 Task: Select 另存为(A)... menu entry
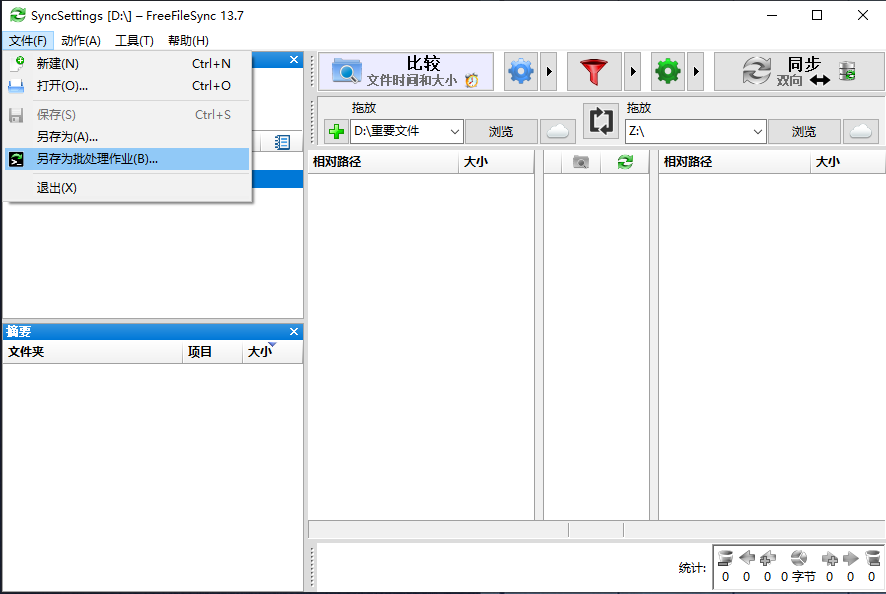coord(127,137)
